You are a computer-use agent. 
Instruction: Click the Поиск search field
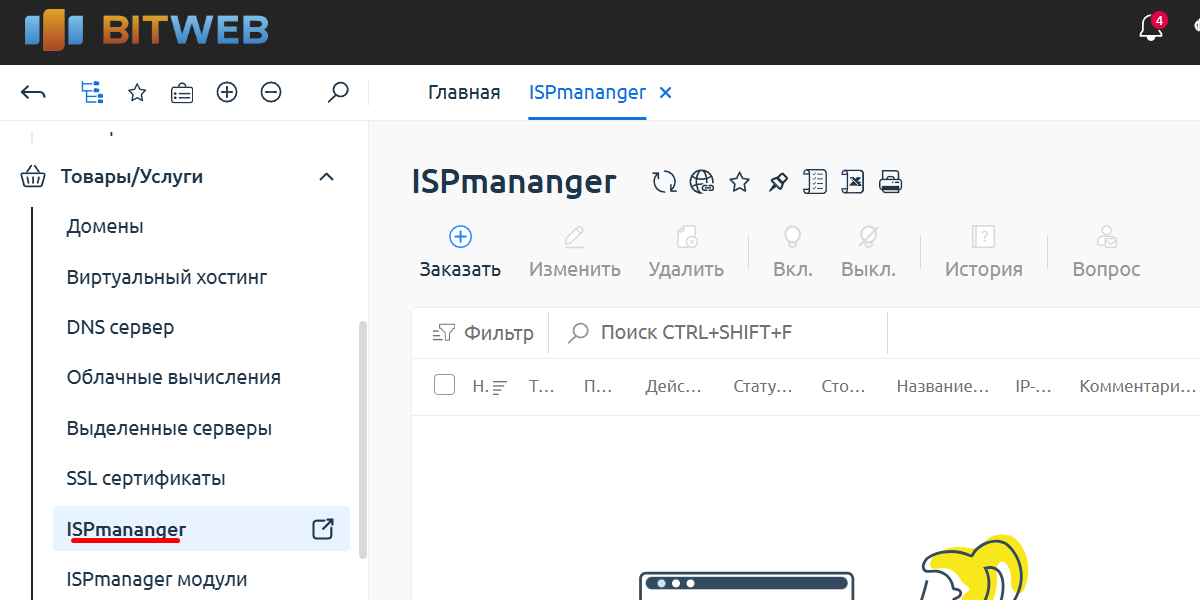720,333
